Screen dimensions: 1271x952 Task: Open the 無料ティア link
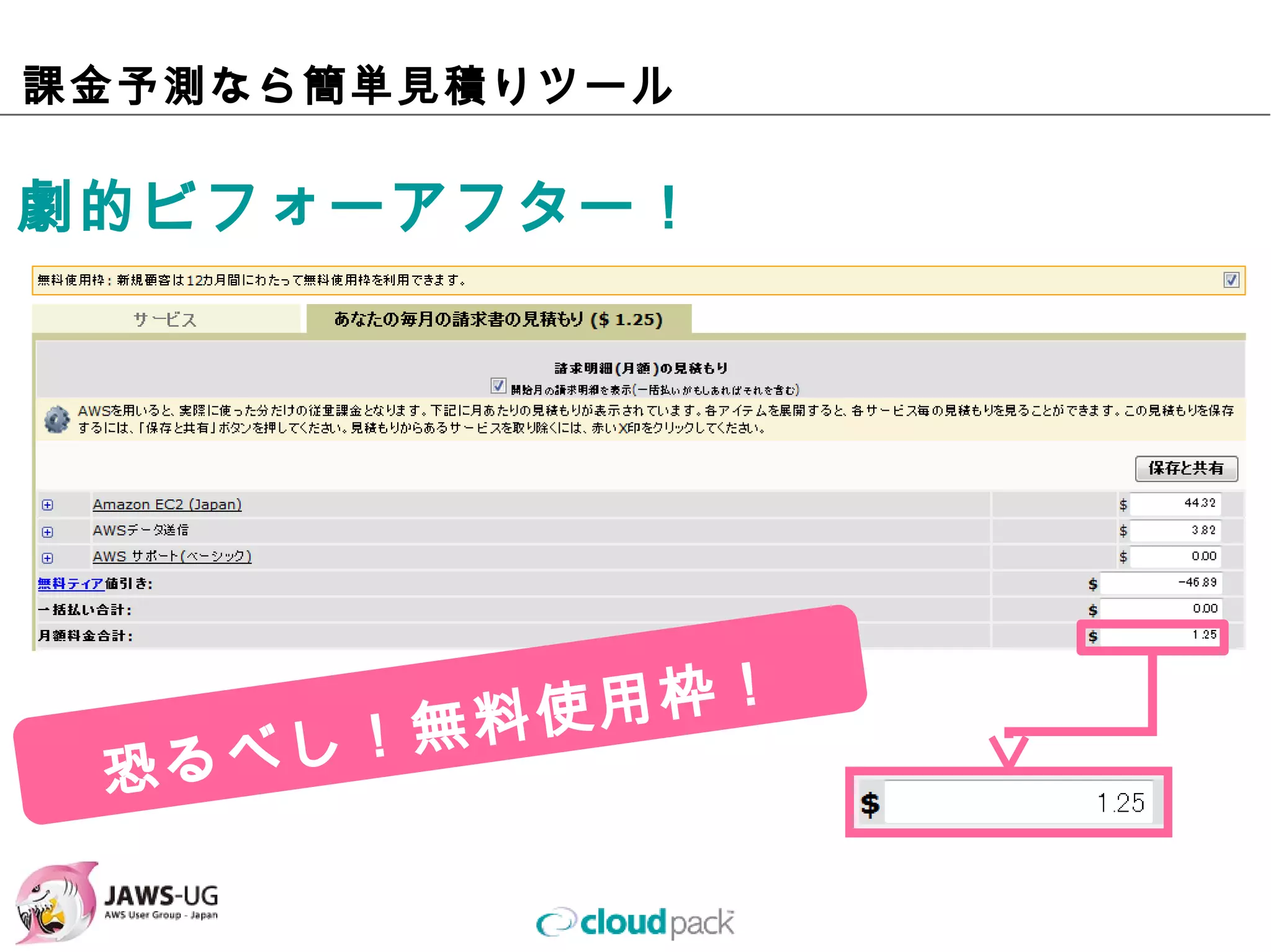pos(70,583)
